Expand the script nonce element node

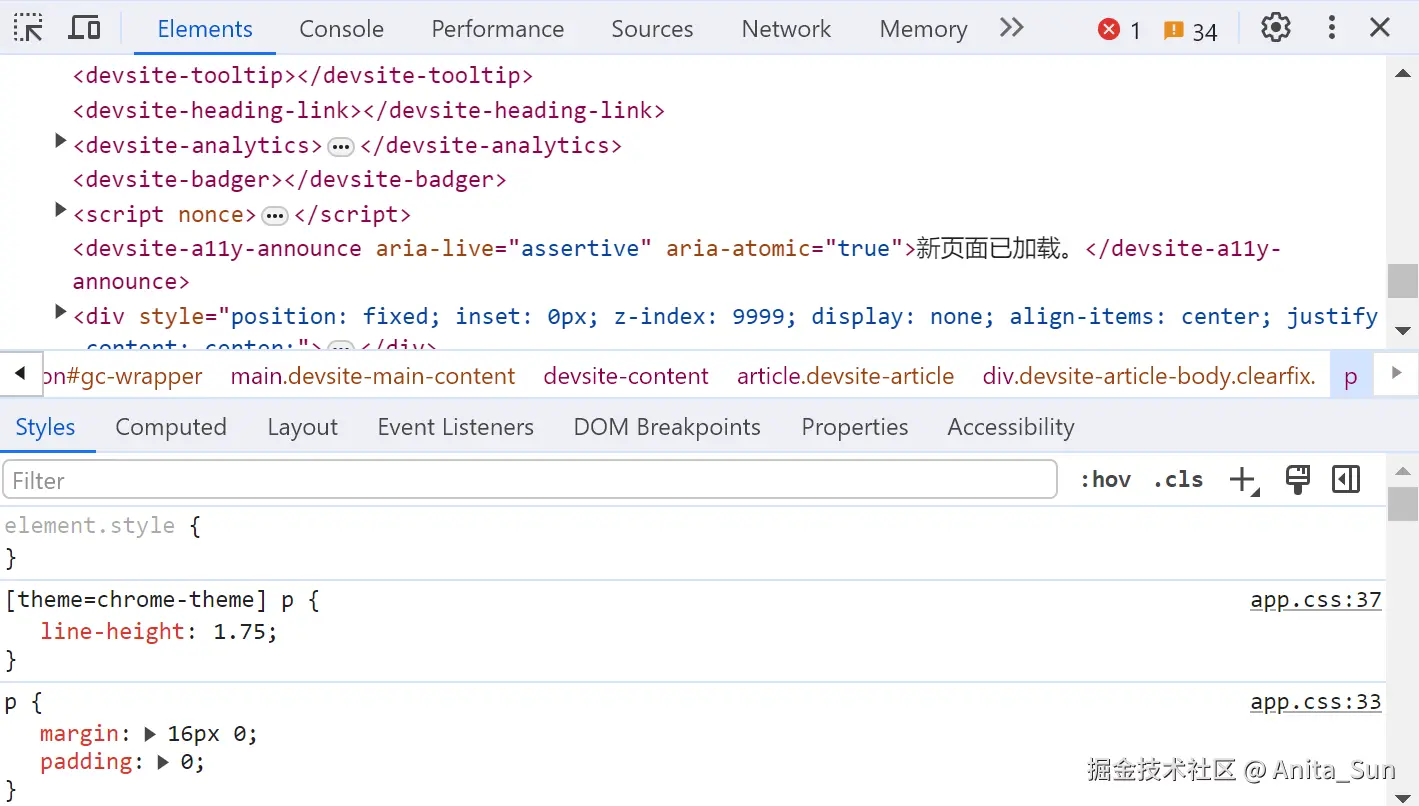coord(60,212)
